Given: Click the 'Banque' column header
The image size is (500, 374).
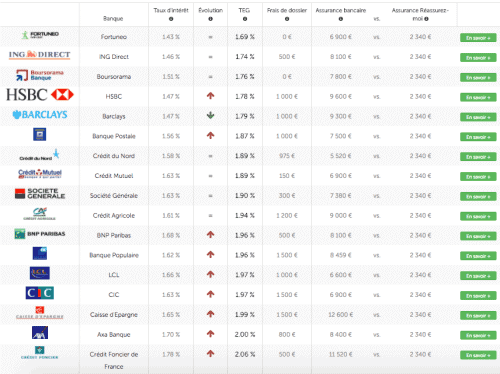Looking at the screenshot, I should (x=113, y=18).
